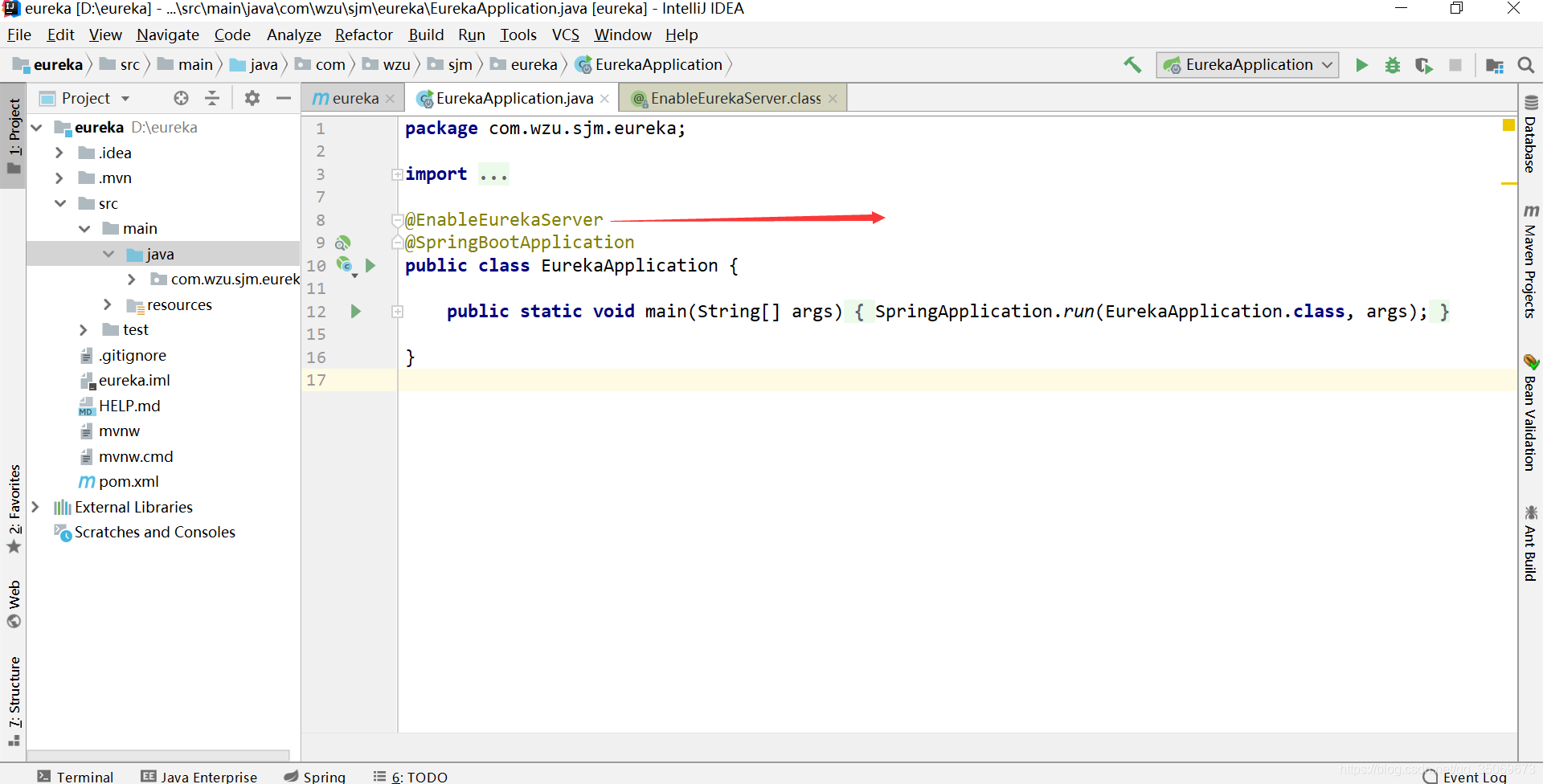The width and height of the screenshot is (1543, 784).
Task: Click the yellow warning stripe marker in the error stripe
Action: (1508, 184)
